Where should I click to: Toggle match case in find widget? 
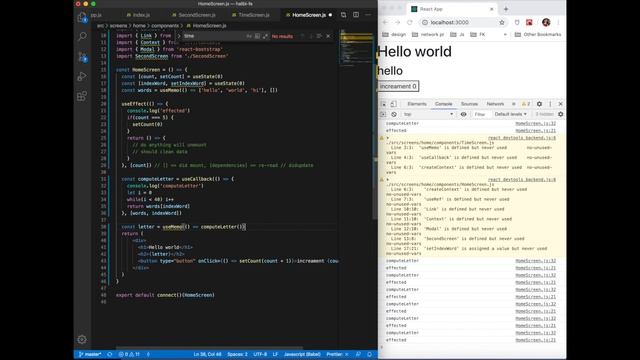click(249, 36)
